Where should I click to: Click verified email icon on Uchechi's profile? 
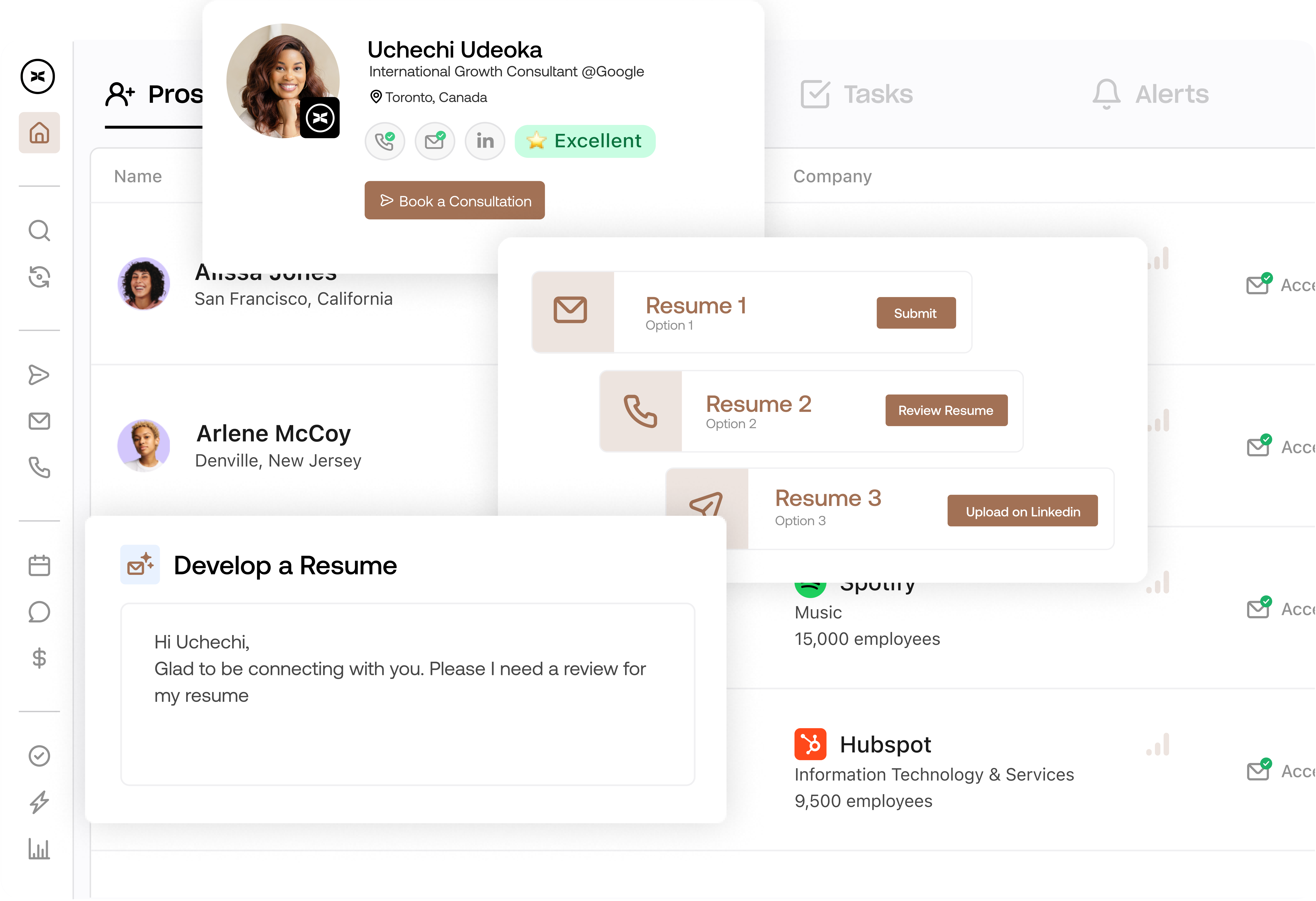pos(435,141)
